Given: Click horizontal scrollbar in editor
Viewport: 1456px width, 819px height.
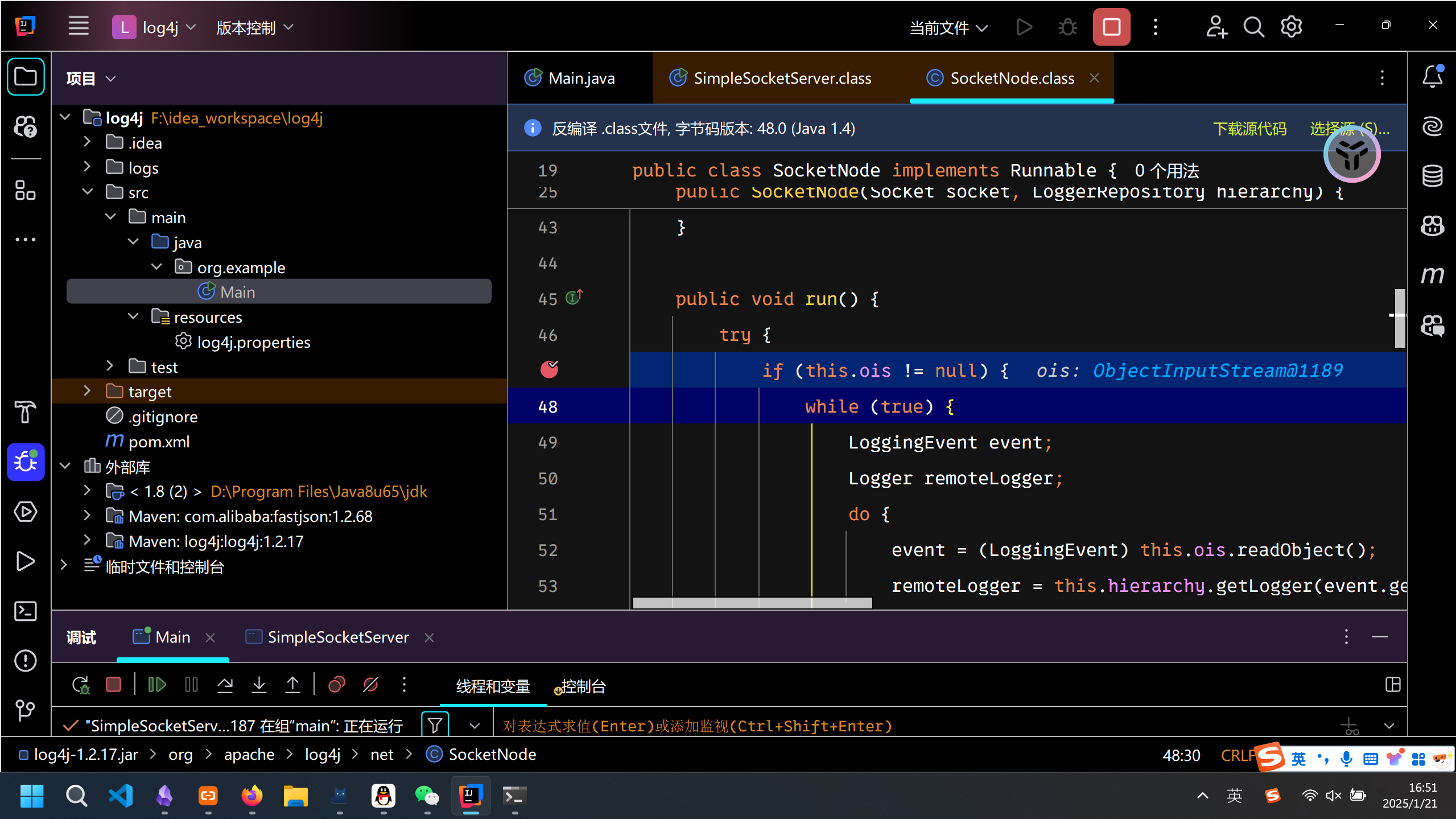Looking at the screenshot, I should click(x=752, y=603).
